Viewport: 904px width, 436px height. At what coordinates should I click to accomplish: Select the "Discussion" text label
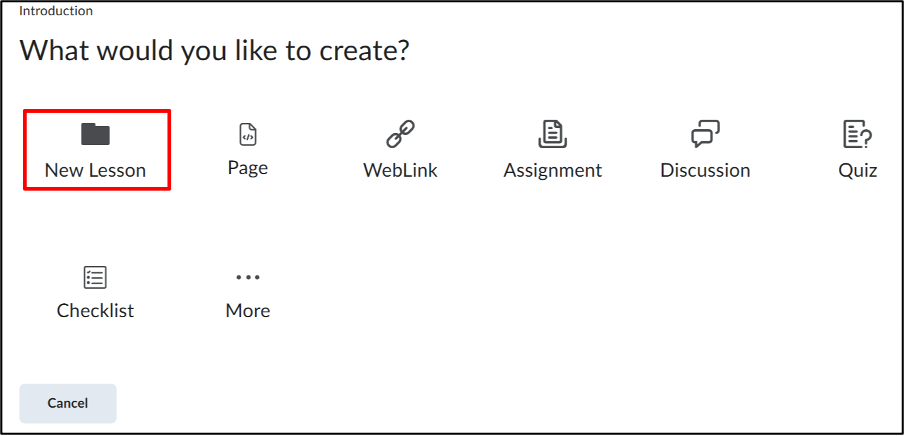tap(705, 170)
